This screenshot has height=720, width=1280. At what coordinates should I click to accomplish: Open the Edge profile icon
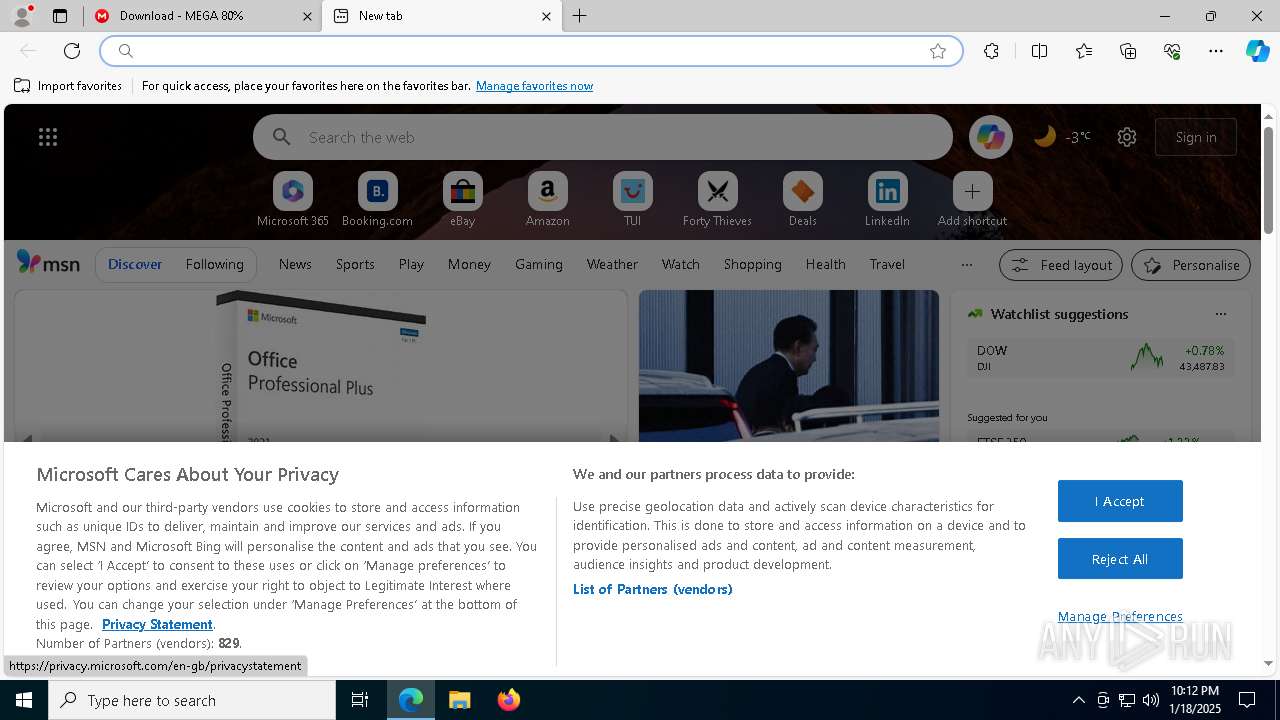coord(22,16)
